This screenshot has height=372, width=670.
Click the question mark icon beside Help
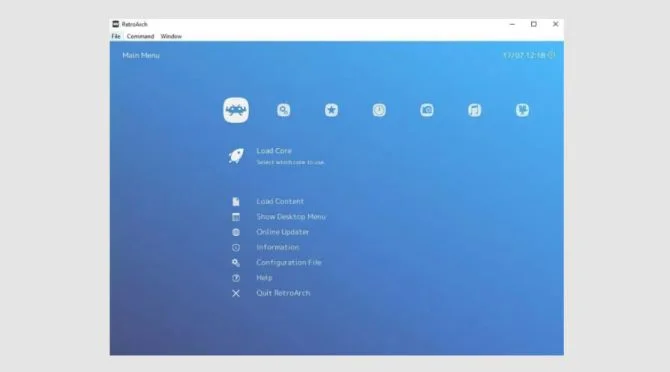236,278
